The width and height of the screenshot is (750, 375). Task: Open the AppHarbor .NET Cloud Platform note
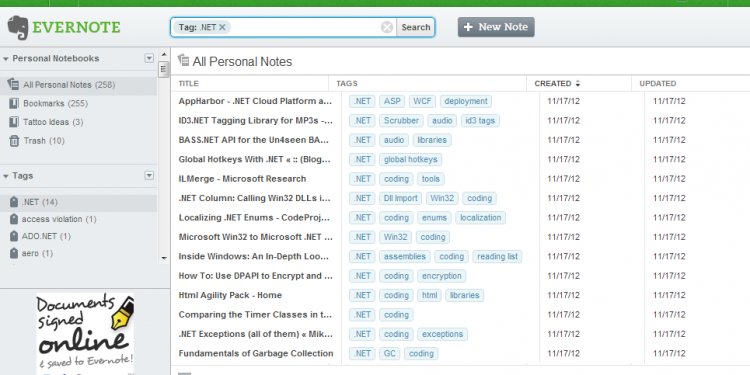[x=255, y=101]
